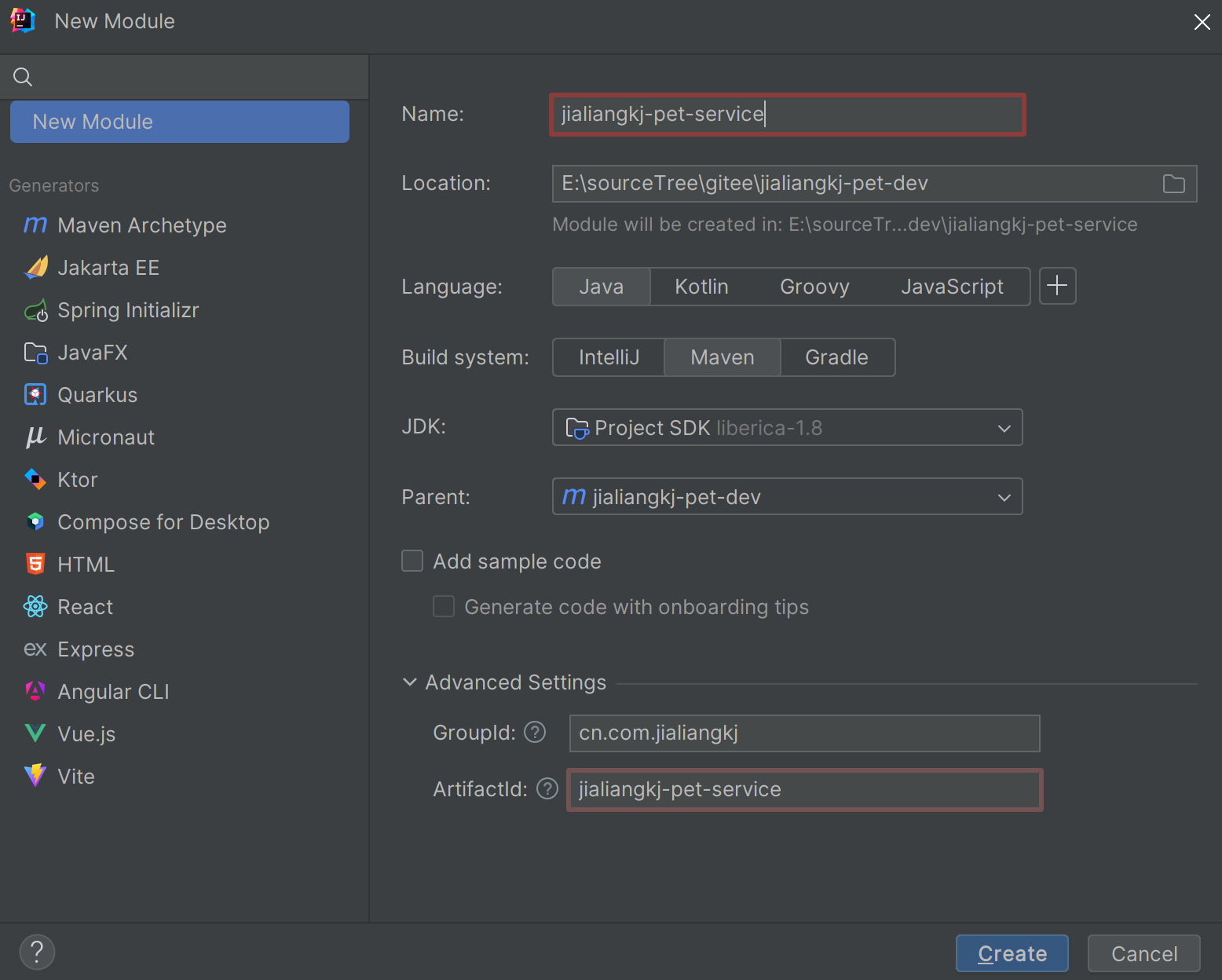The height and width of the screenshot is (980, 1222).
Task: Select Jakarta EE generator label
Action: [x=108, y=268]
